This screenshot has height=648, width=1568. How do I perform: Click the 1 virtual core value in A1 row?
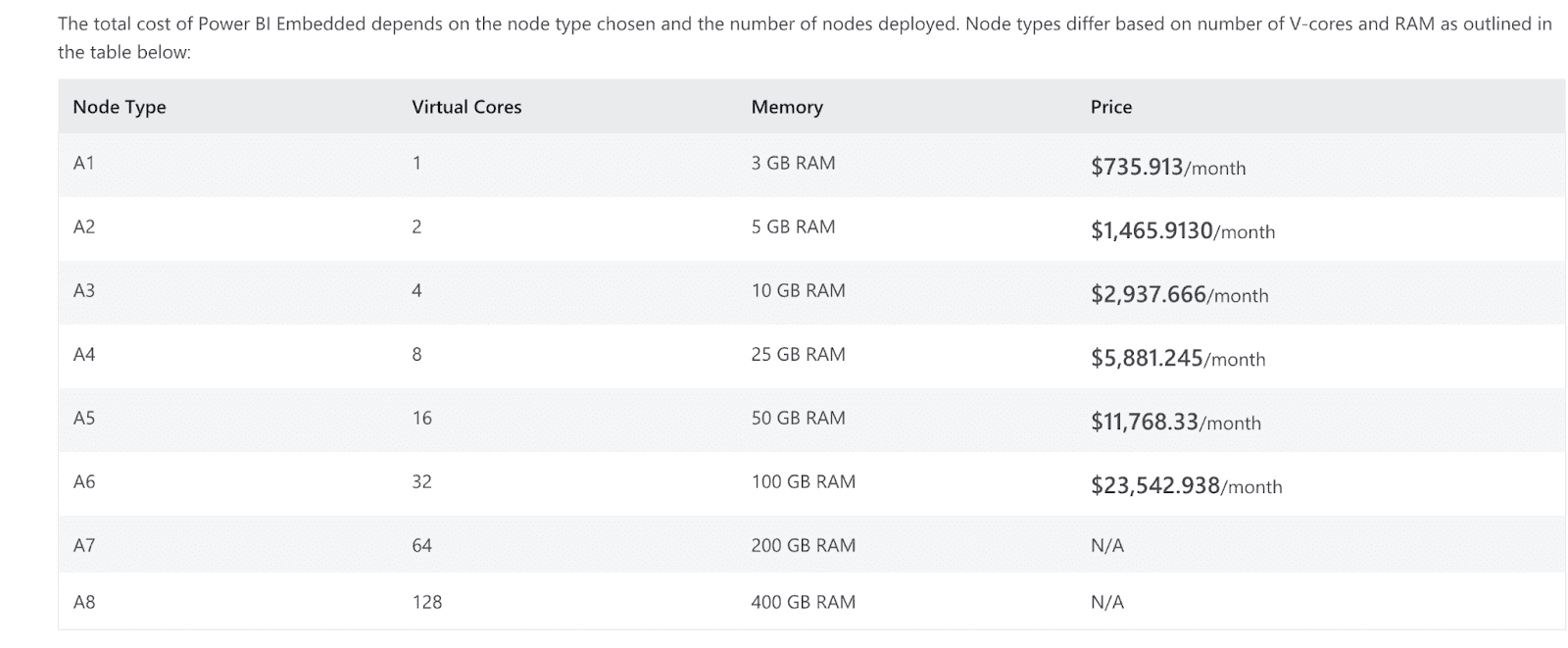click(416, 163)
